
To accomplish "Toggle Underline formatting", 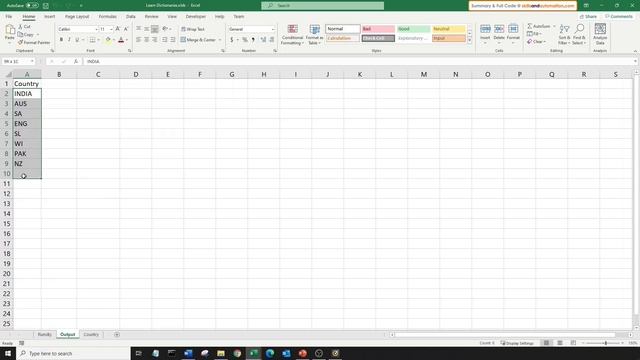I will (77, 40).
